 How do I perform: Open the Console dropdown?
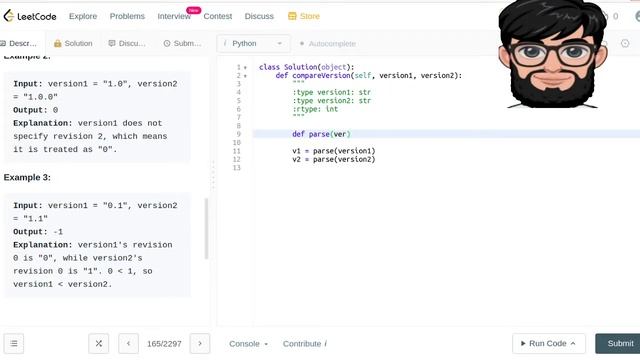tap(249, 344)
